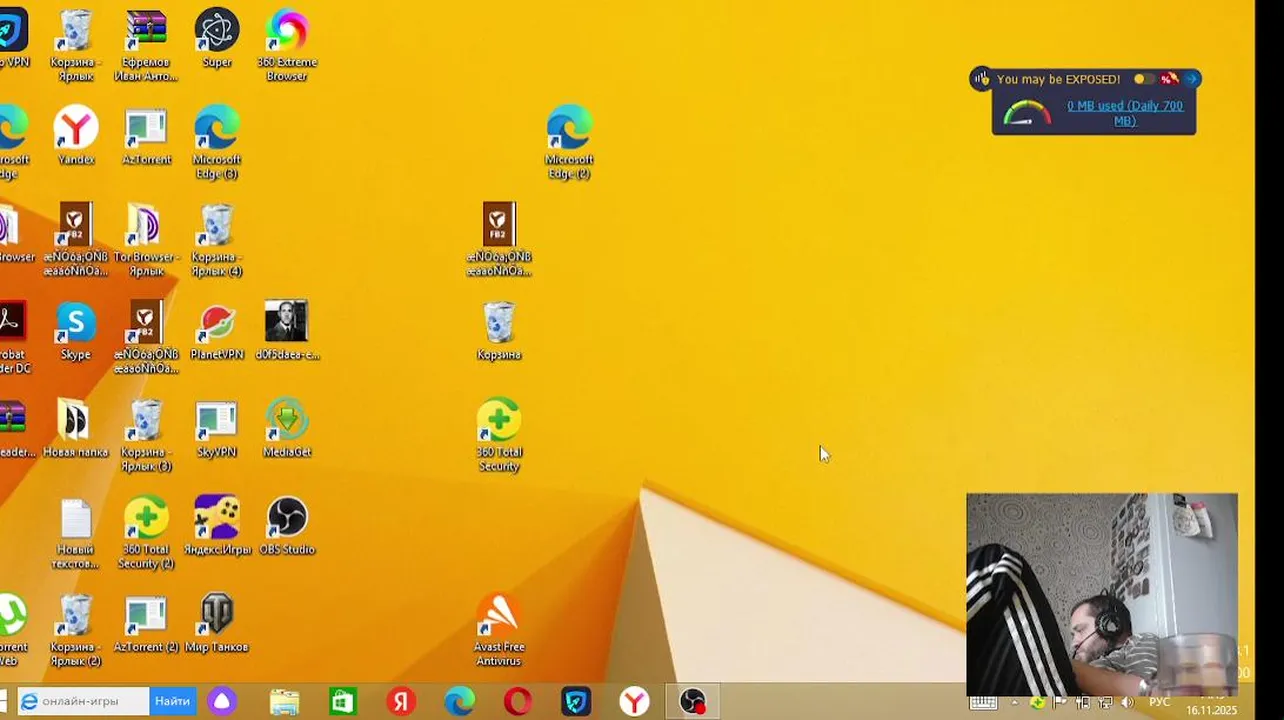Screen dimensions: 1284x720
Task: Open Tor Browser - Ярлык shortcut
Action: 146,240
